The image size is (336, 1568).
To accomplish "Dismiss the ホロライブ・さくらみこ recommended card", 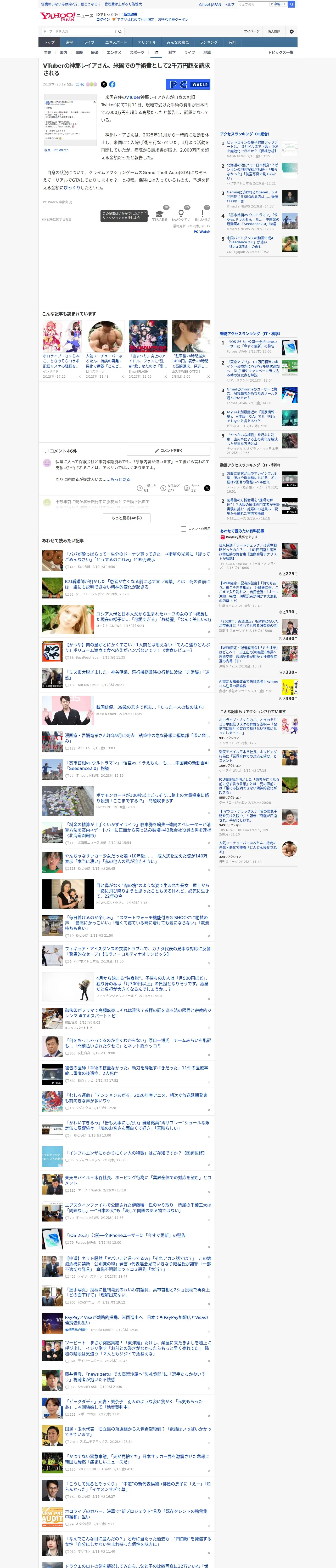I will 79,377.
